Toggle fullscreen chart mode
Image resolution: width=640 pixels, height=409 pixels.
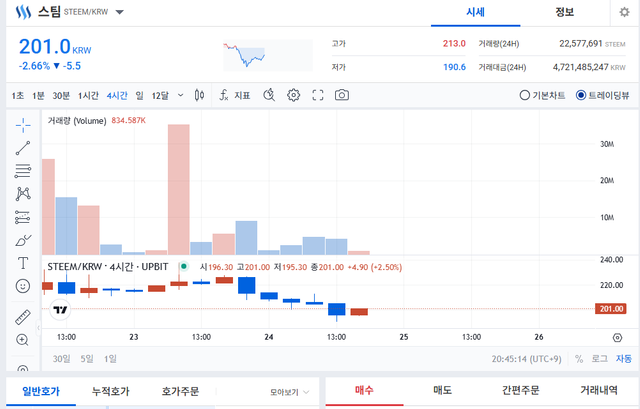(318, 95)
